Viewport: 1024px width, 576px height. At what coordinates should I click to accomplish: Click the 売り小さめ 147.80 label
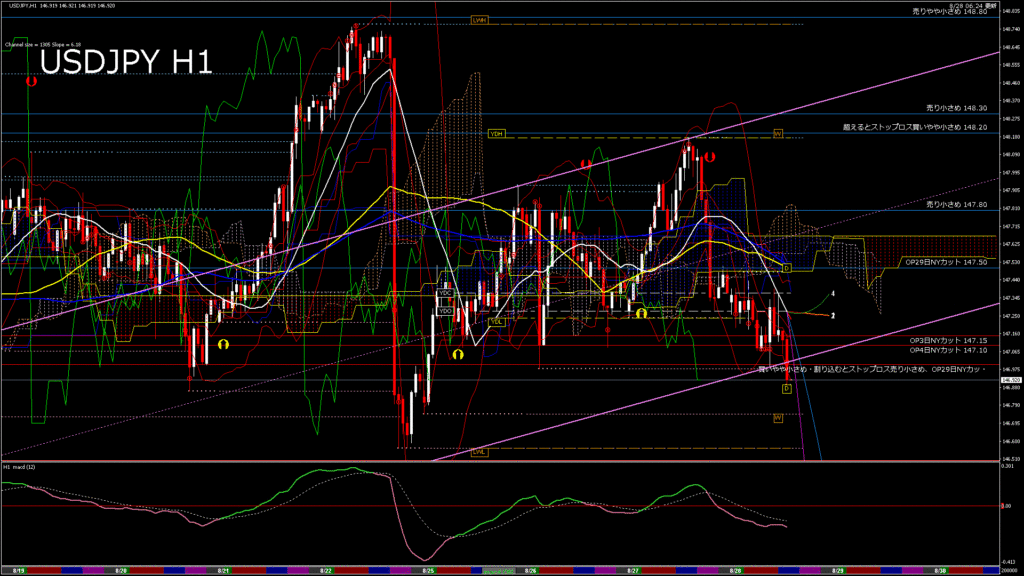pyautogui.click(x=957, y=204)
